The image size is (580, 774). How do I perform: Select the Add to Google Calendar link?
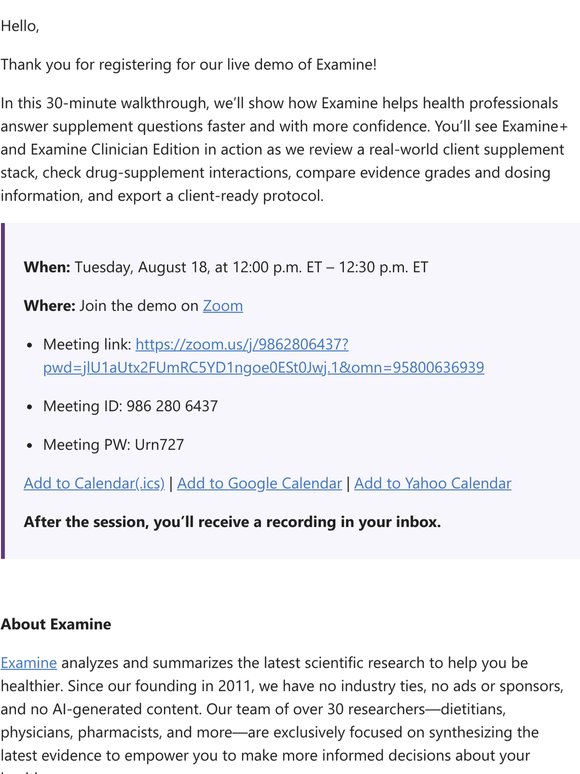[259, 483]
